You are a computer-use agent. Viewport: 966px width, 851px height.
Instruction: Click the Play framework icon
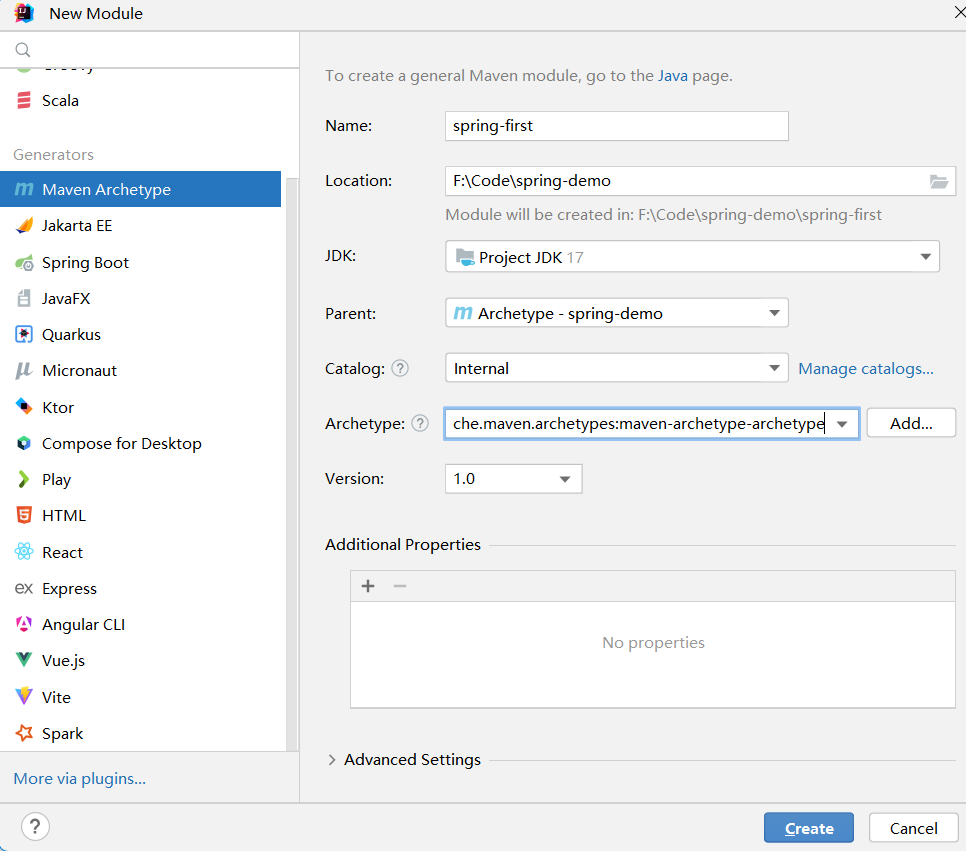[24, 479]
